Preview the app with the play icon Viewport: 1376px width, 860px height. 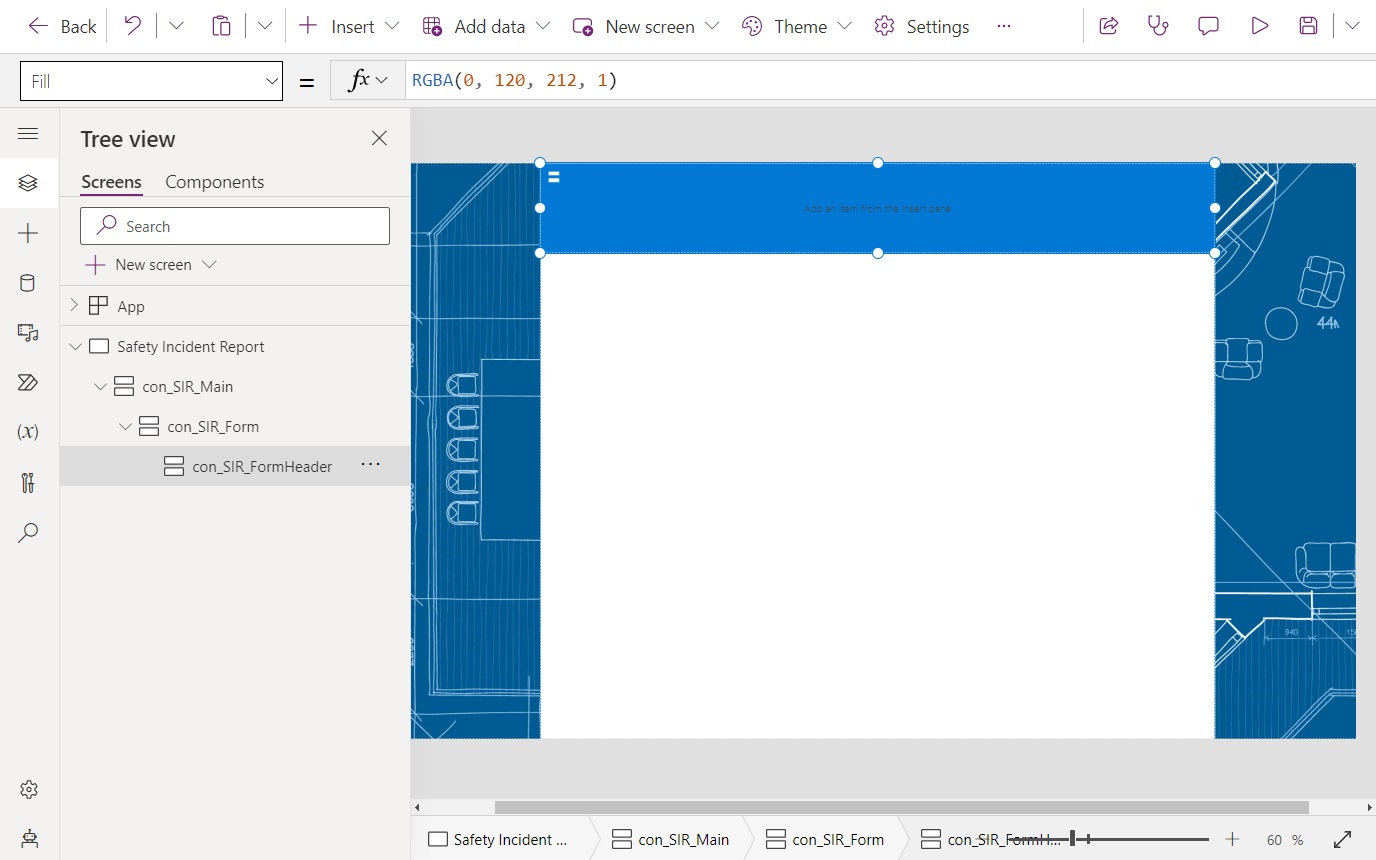(1258, 26)
